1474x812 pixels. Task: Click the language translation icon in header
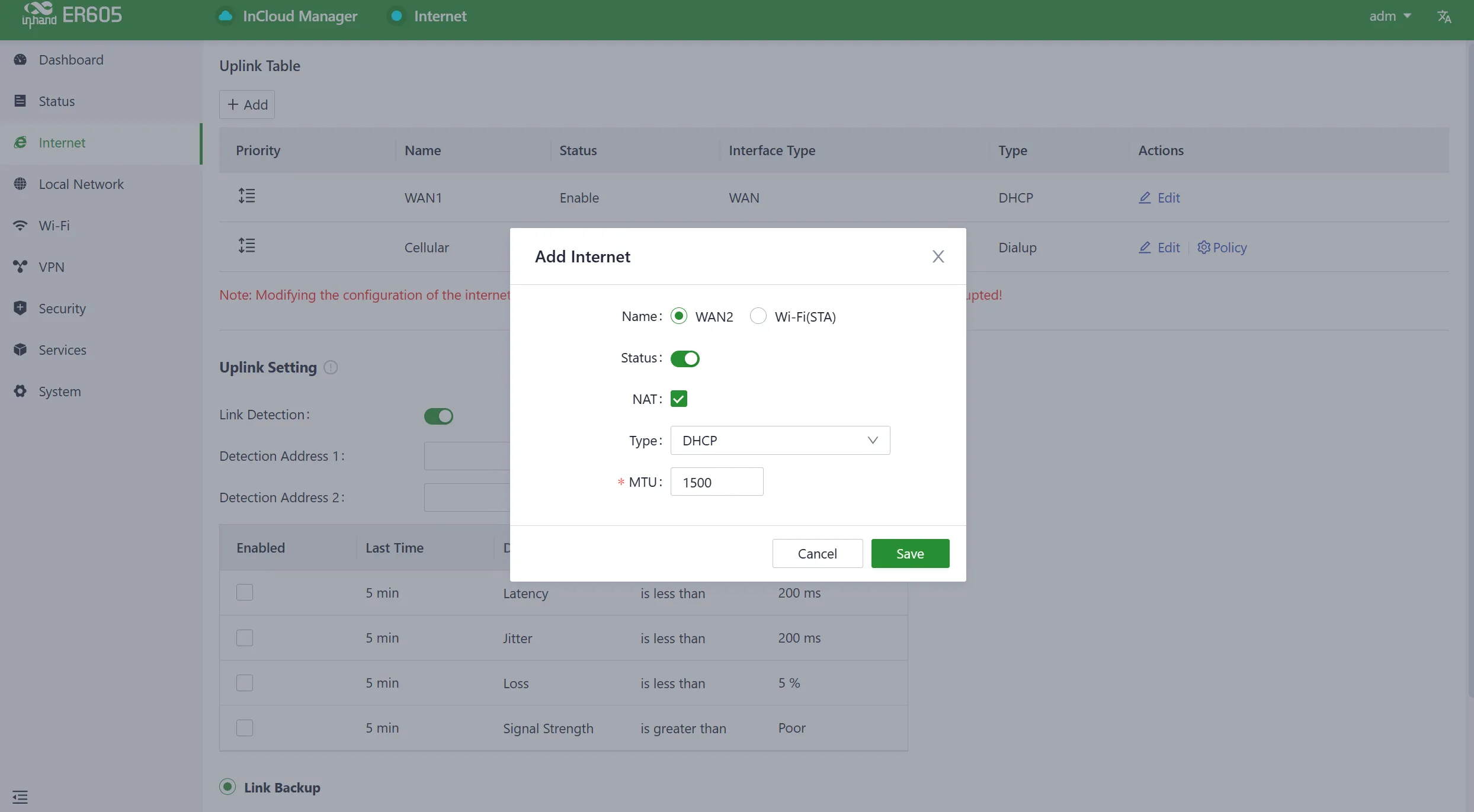1444,17
